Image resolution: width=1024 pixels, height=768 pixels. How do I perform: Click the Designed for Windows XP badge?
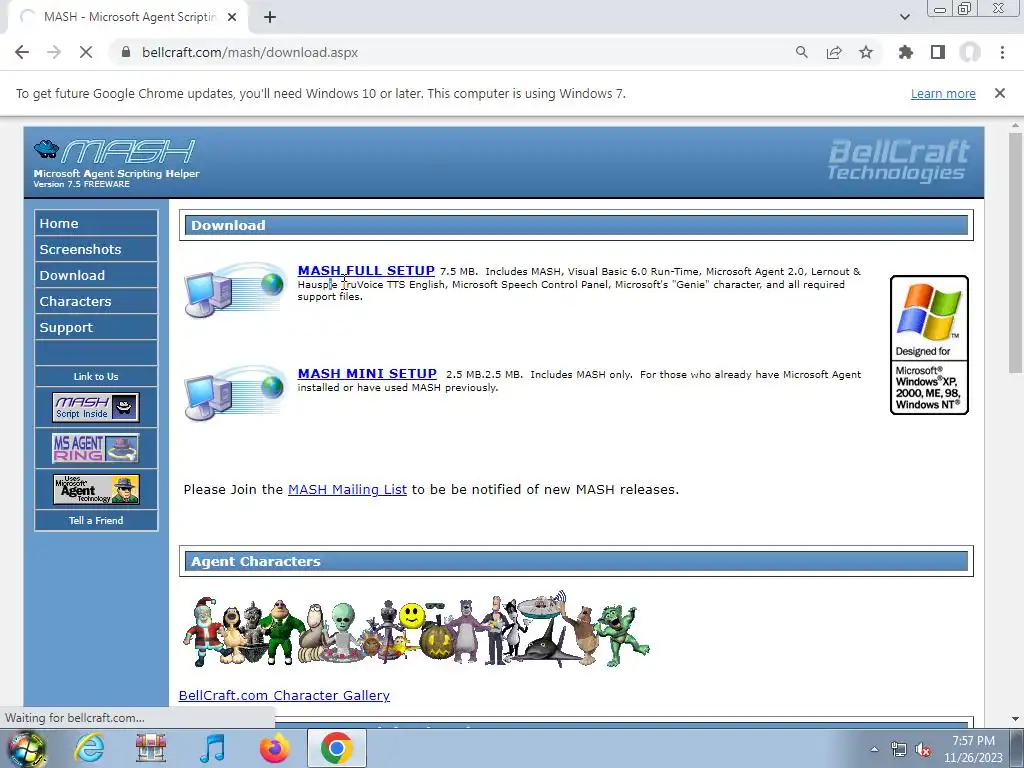click(929, 345)
